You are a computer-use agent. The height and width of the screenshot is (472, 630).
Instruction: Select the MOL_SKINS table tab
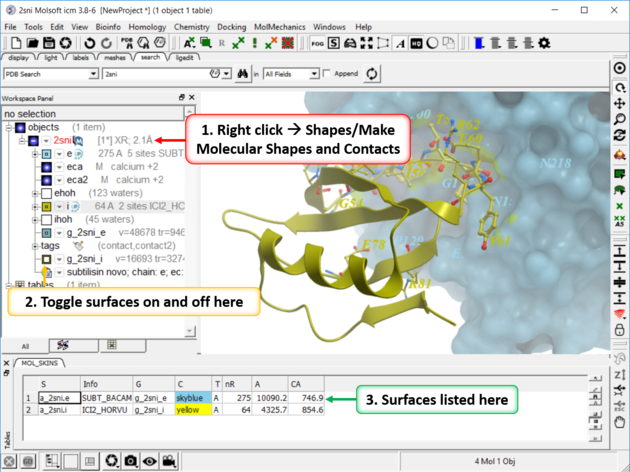click(x=29, y=364)
